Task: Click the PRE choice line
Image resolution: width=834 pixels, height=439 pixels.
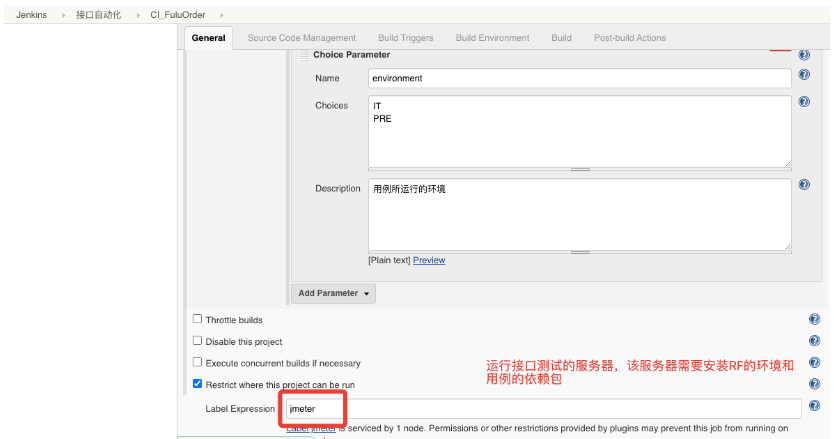Action: pyautogui.click(x=382, y=119)
